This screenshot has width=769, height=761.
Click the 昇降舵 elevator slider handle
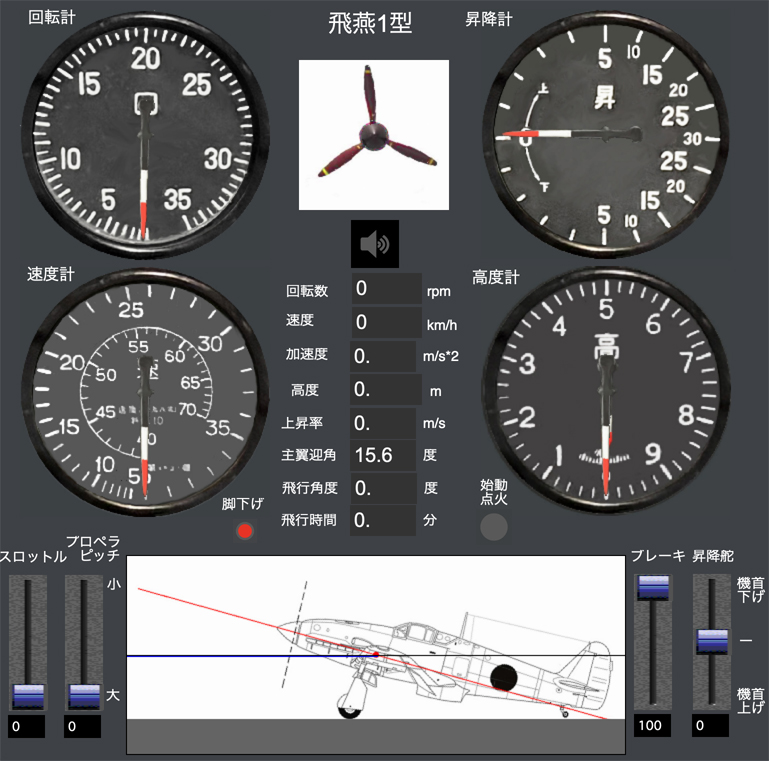[x=712, y=641]
